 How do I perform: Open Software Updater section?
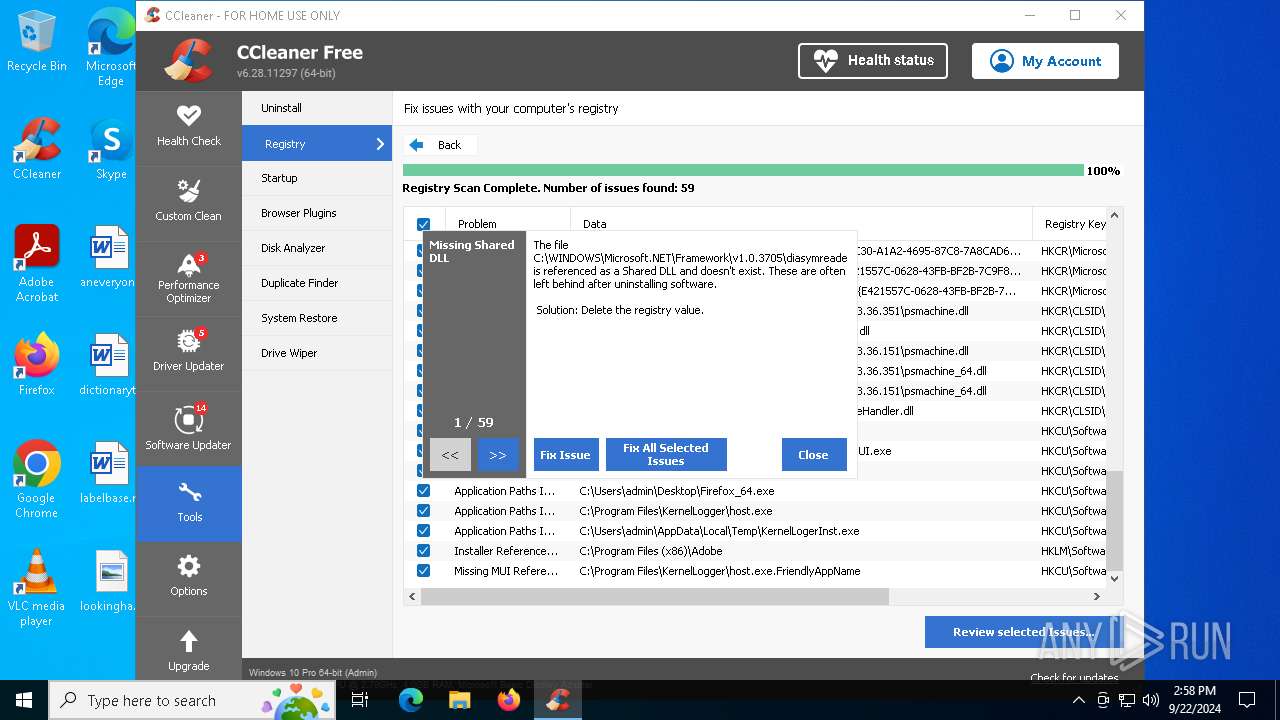pyautogui.click(x=188, y=428)
